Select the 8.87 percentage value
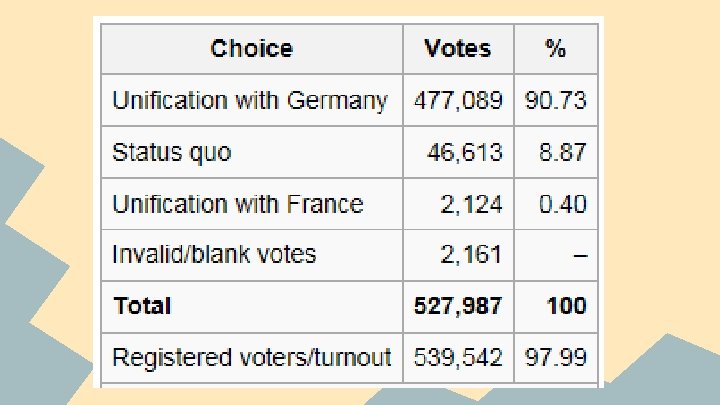Image resolution: width=720 pixels, height=405 pixels. pyautogui.click(x=561, y=153)
